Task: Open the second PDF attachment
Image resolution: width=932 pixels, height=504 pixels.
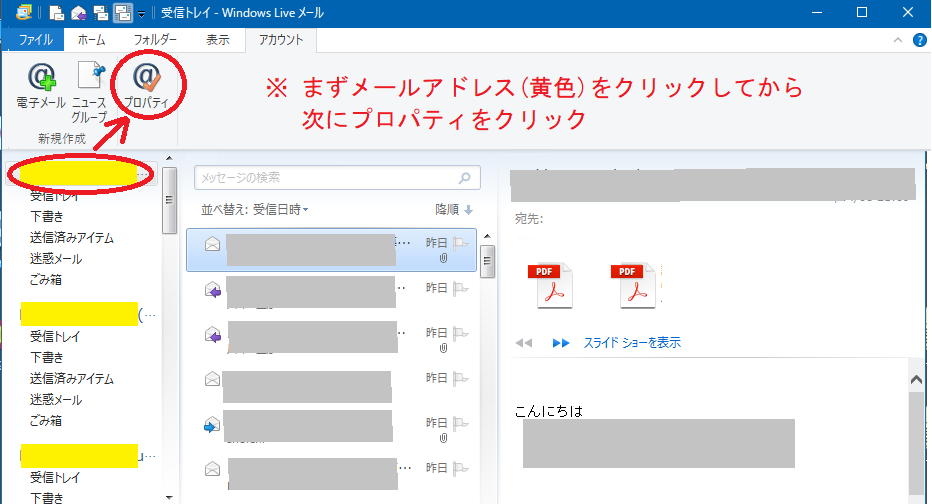Action: [634, 286]
